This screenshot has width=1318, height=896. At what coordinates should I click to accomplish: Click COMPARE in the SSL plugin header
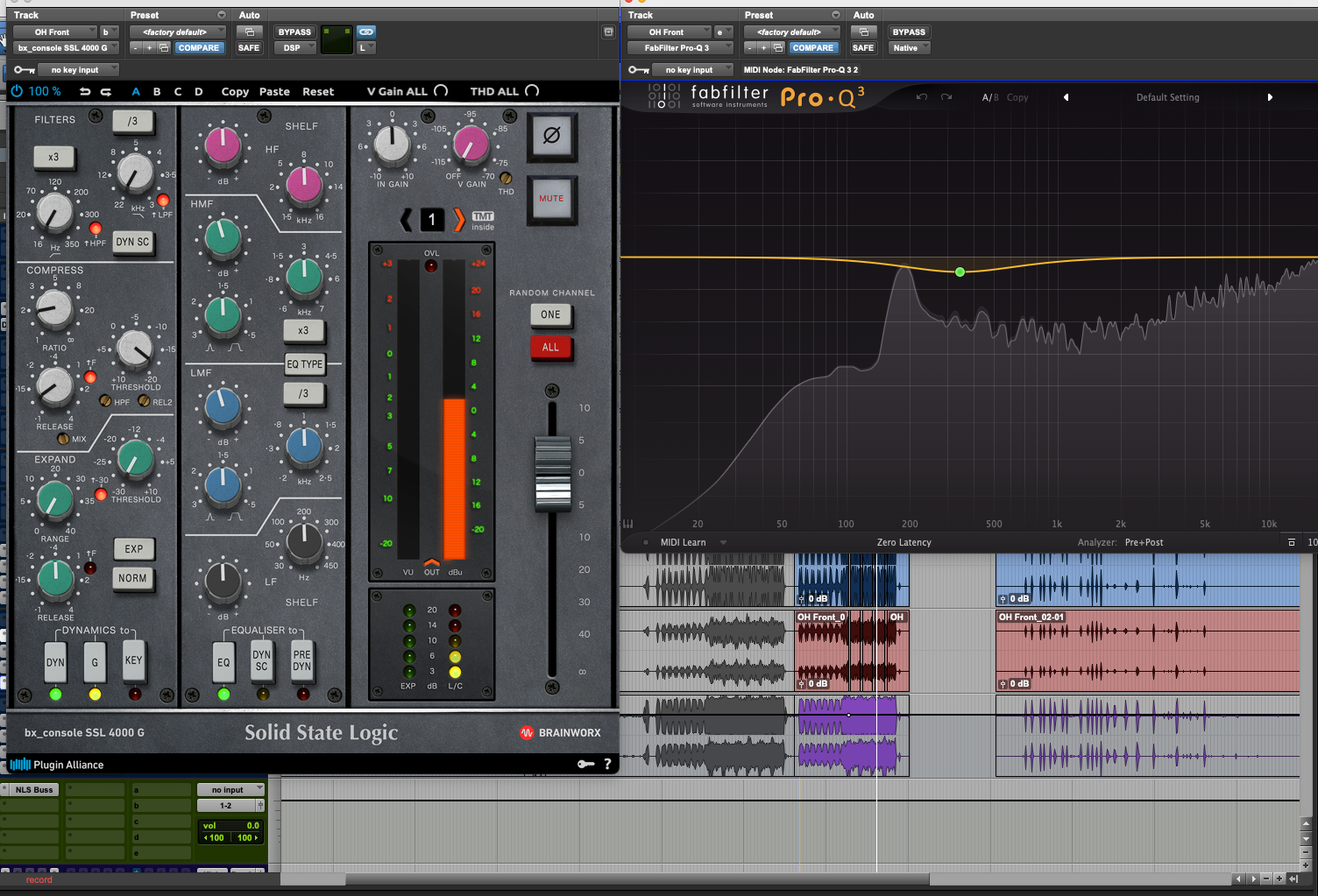(x=199, y=48)
